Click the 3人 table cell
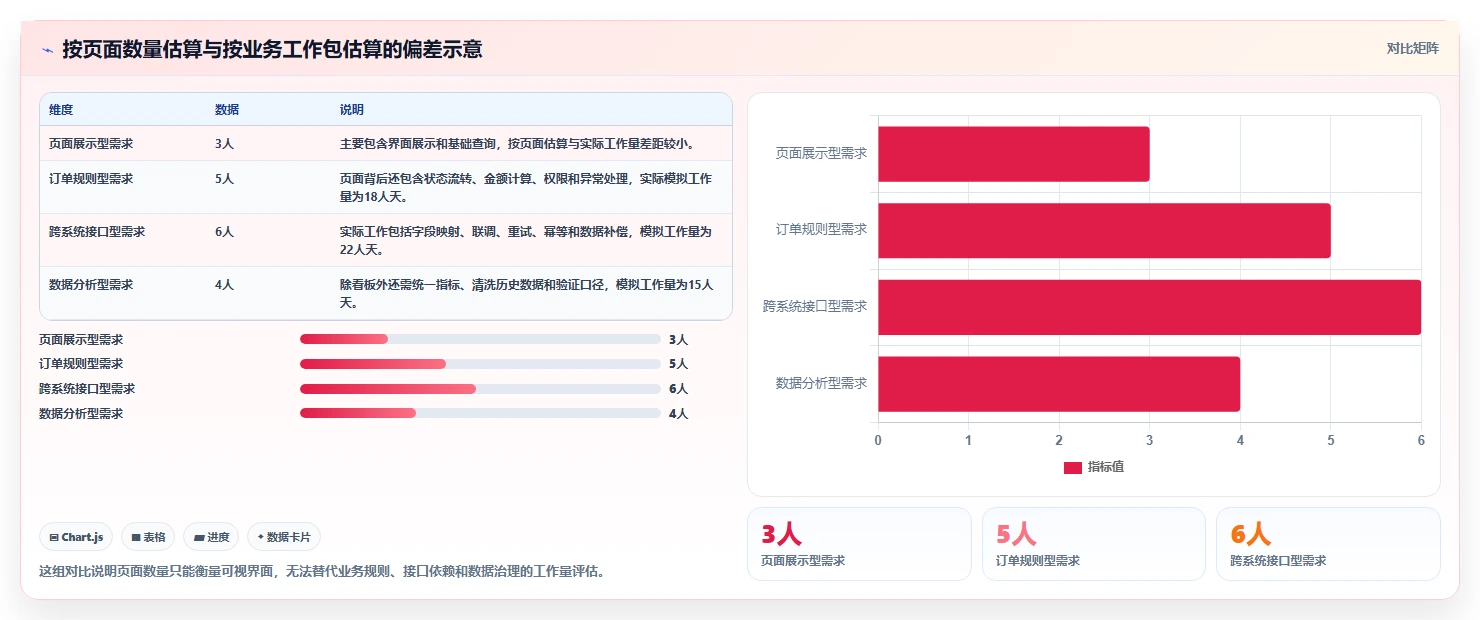Viewport: 1480px width, 620px height. [x=224, y=144]
